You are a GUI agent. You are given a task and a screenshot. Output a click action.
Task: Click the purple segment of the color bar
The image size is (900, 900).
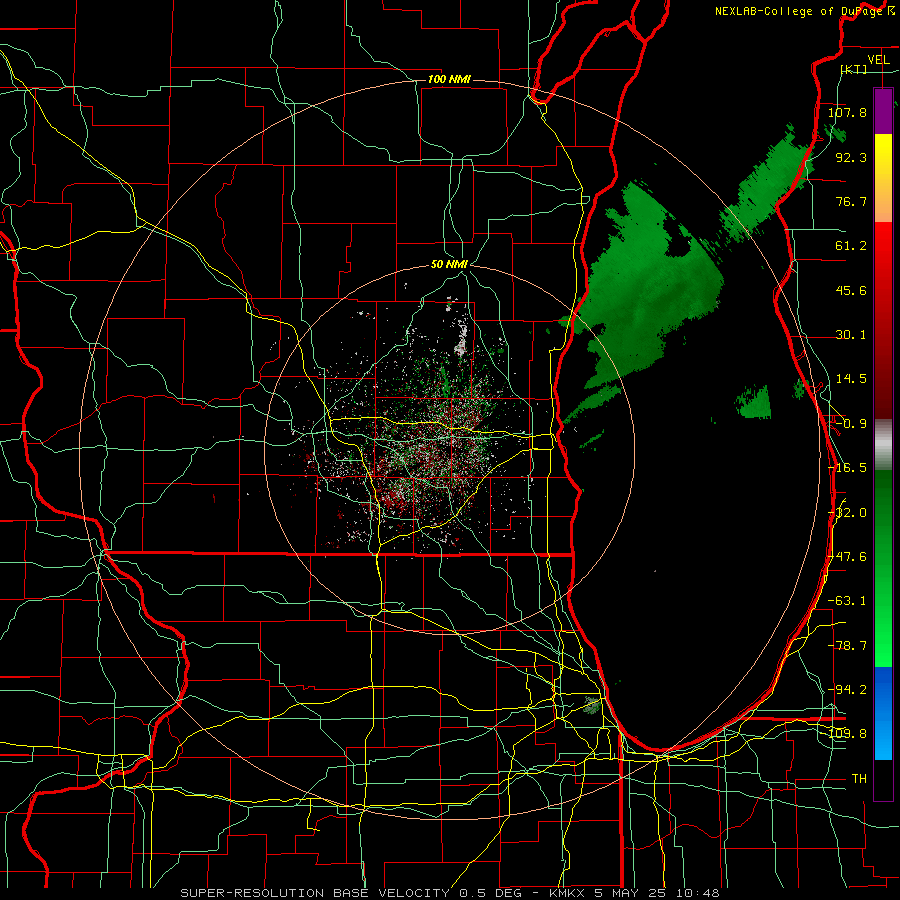[x=883, y=111]
